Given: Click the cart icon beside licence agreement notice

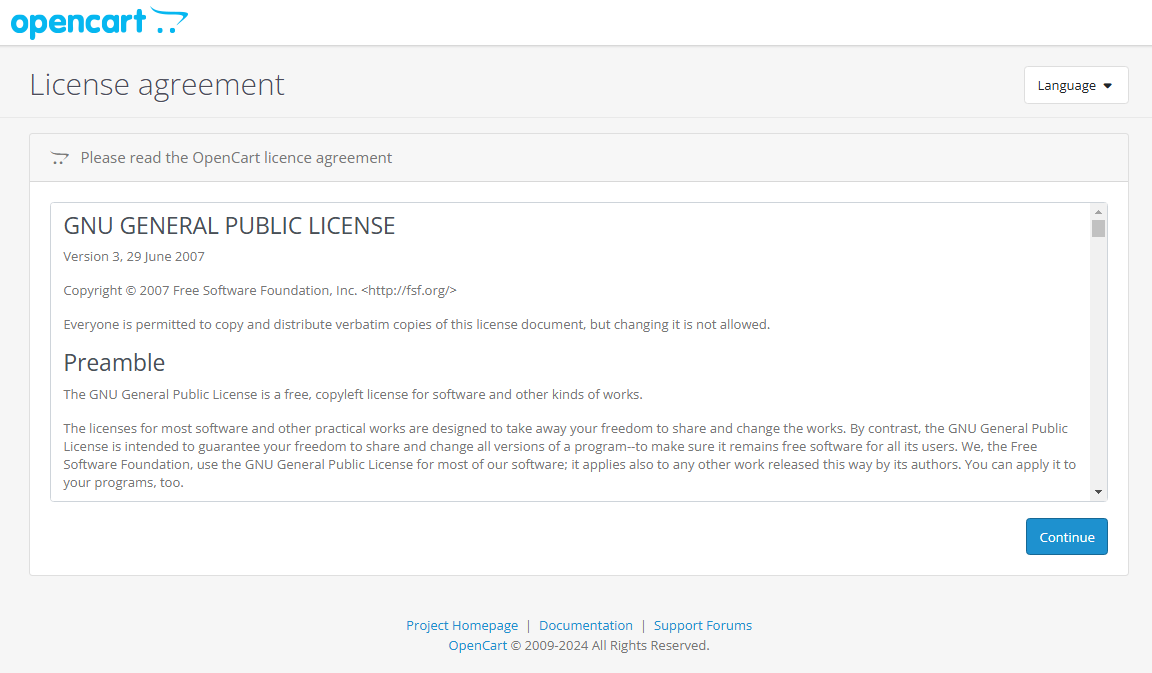Looking at the screenshot, I should click(x=60, y=158).
